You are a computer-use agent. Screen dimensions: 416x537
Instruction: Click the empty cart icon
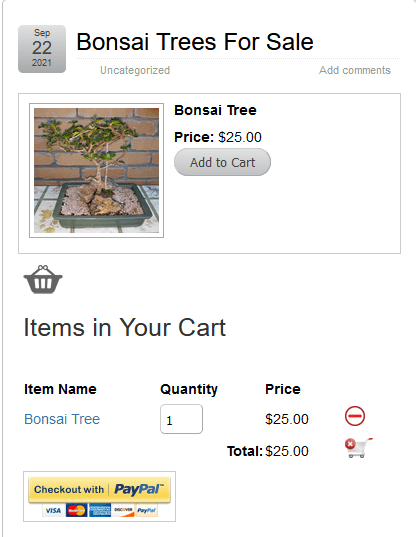click(x=358, y=448)
